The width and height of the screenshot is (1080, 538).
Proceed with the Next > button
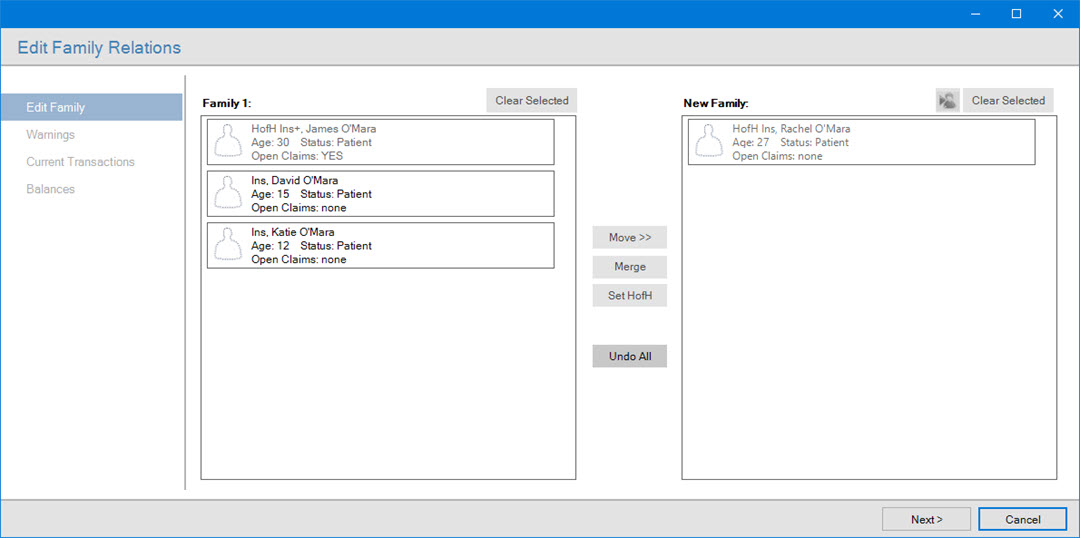(926, 519)
